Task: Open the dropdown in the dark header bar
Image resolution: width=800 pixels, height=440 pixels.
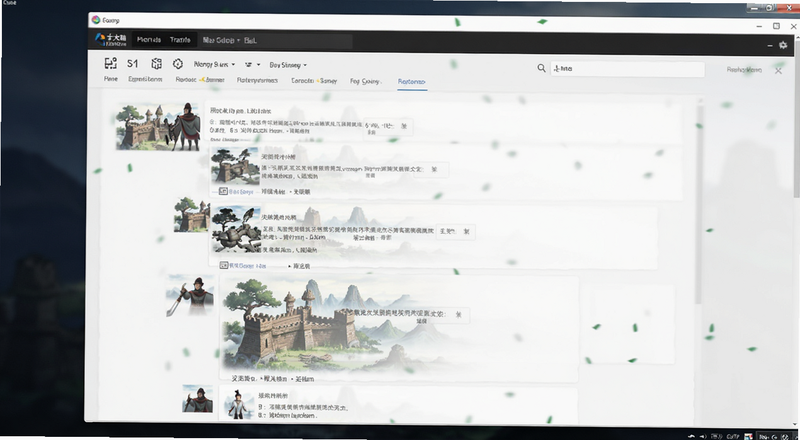Action: pos(221,40)
